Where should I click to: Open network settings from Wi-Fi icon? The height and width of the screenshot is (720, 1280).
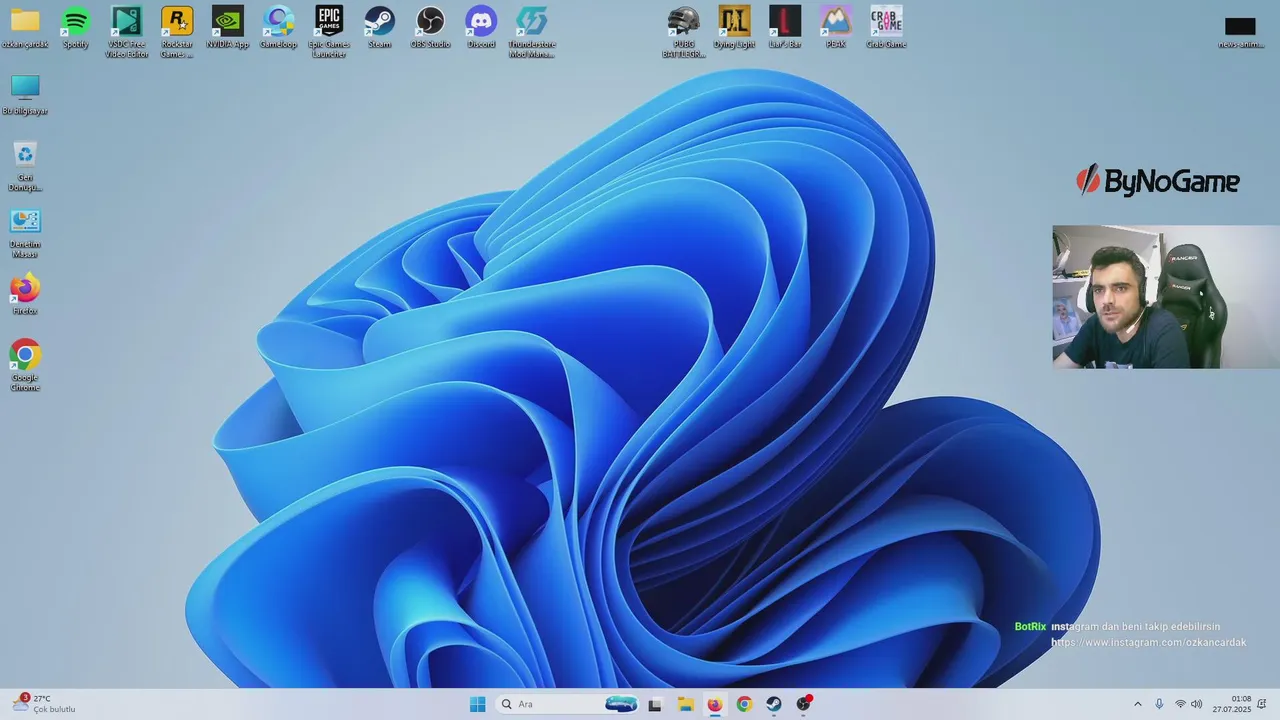tap(1180, 704)
